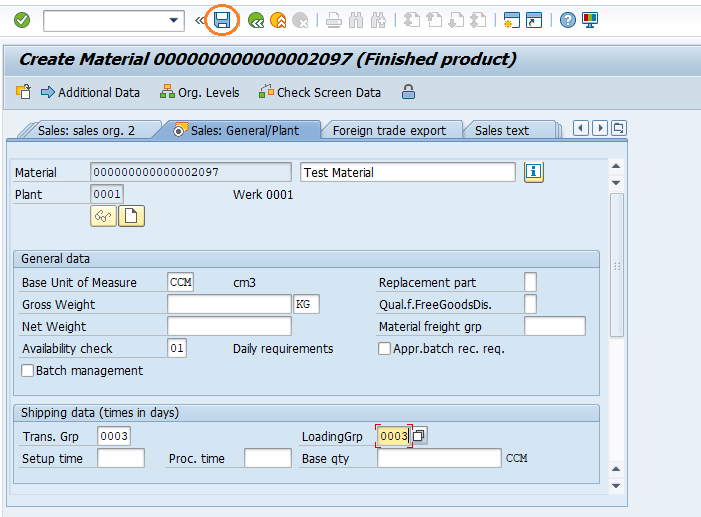Click the bottom scroll down arrow
Image resolution: width=701 pixels, height=517 pixels.
(616, 486)
